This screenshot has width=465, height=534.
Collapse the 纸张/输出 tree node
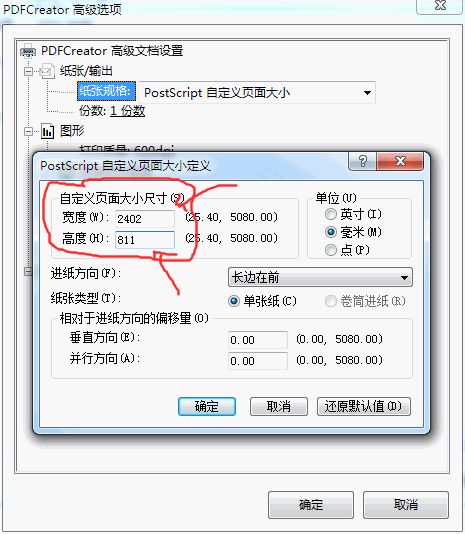[x=29, y=72]
